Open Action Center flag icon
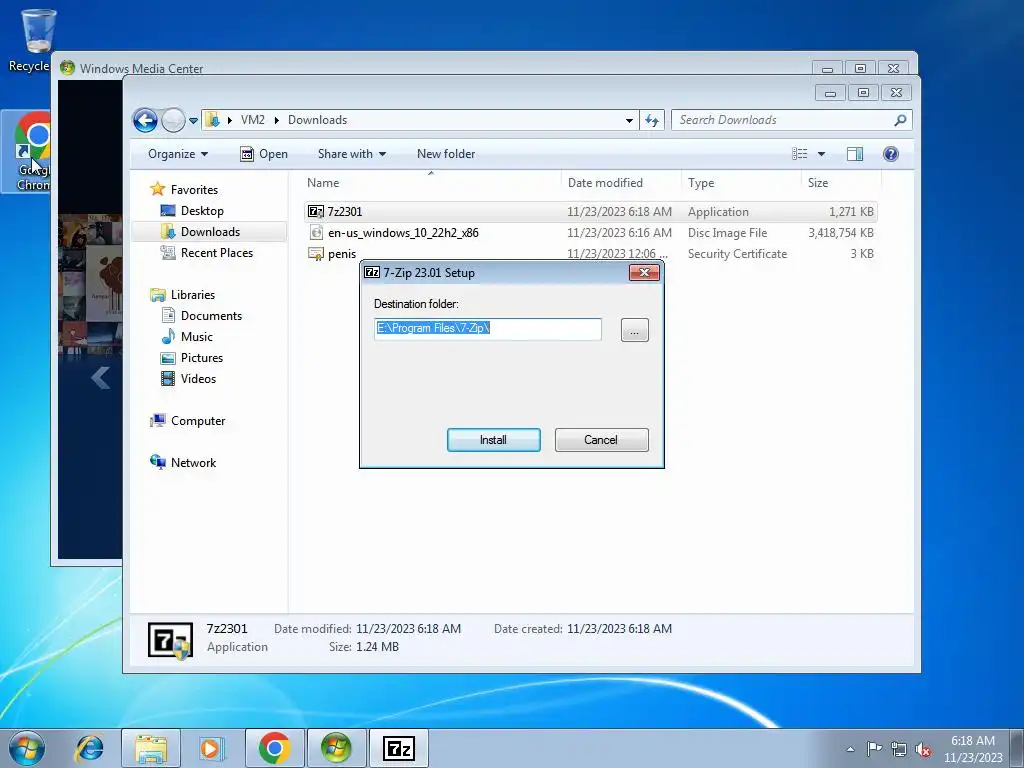 tap(874, 749)
